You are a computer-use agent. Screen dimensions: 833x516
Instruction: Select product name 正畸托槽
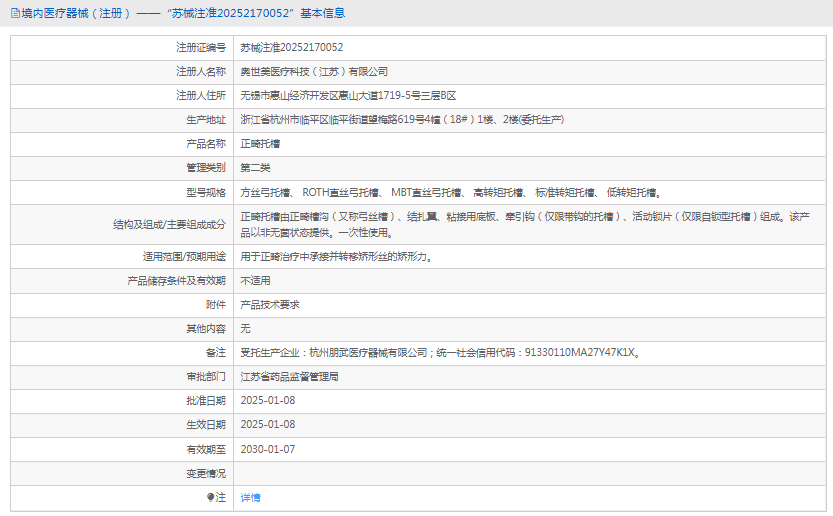(260, 143)
